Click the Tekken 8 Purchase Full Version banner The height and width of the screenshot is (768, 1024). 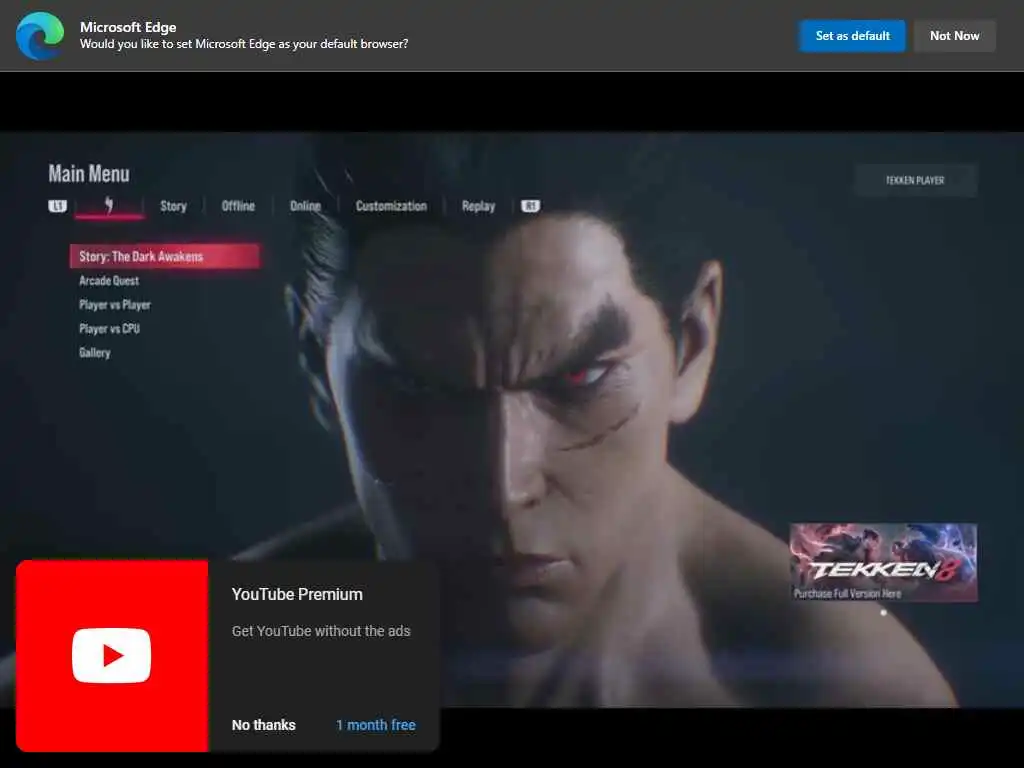884,562
